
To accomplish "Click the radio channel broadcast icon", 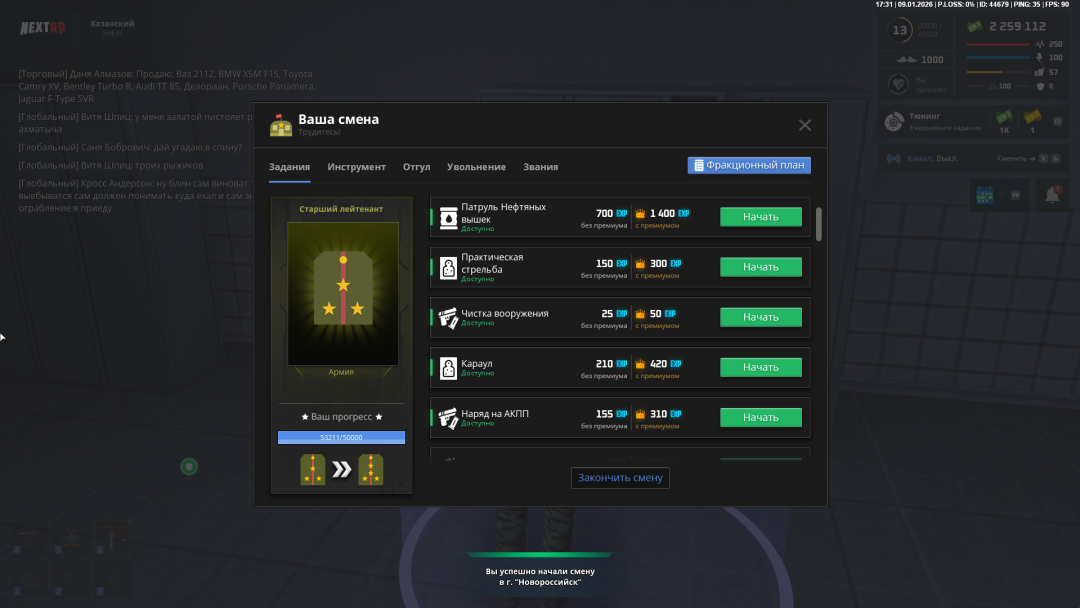I will [x=894, y=158].
